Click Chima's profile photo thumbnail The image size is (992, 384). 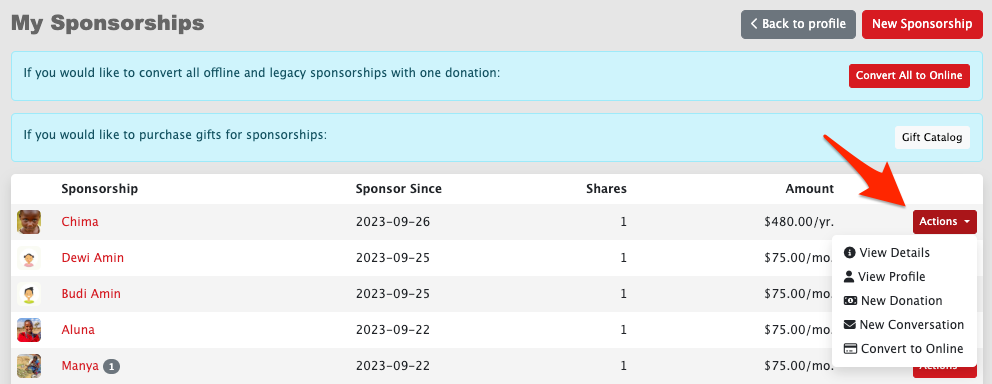[x=29, y=222]
